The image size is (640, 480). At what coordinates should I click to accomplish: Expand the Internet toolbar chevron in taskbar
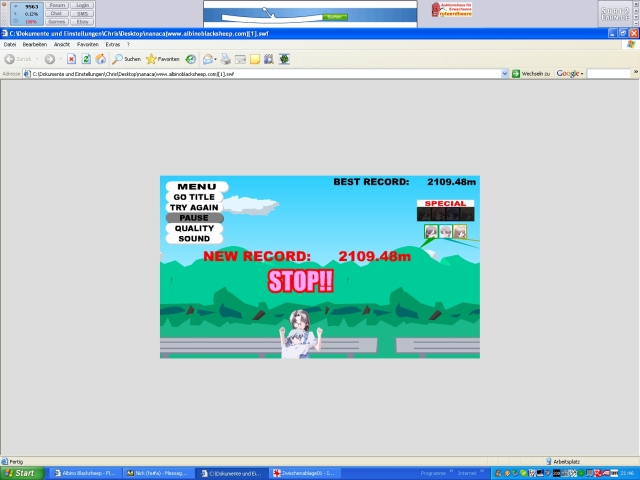coord(482,471)
